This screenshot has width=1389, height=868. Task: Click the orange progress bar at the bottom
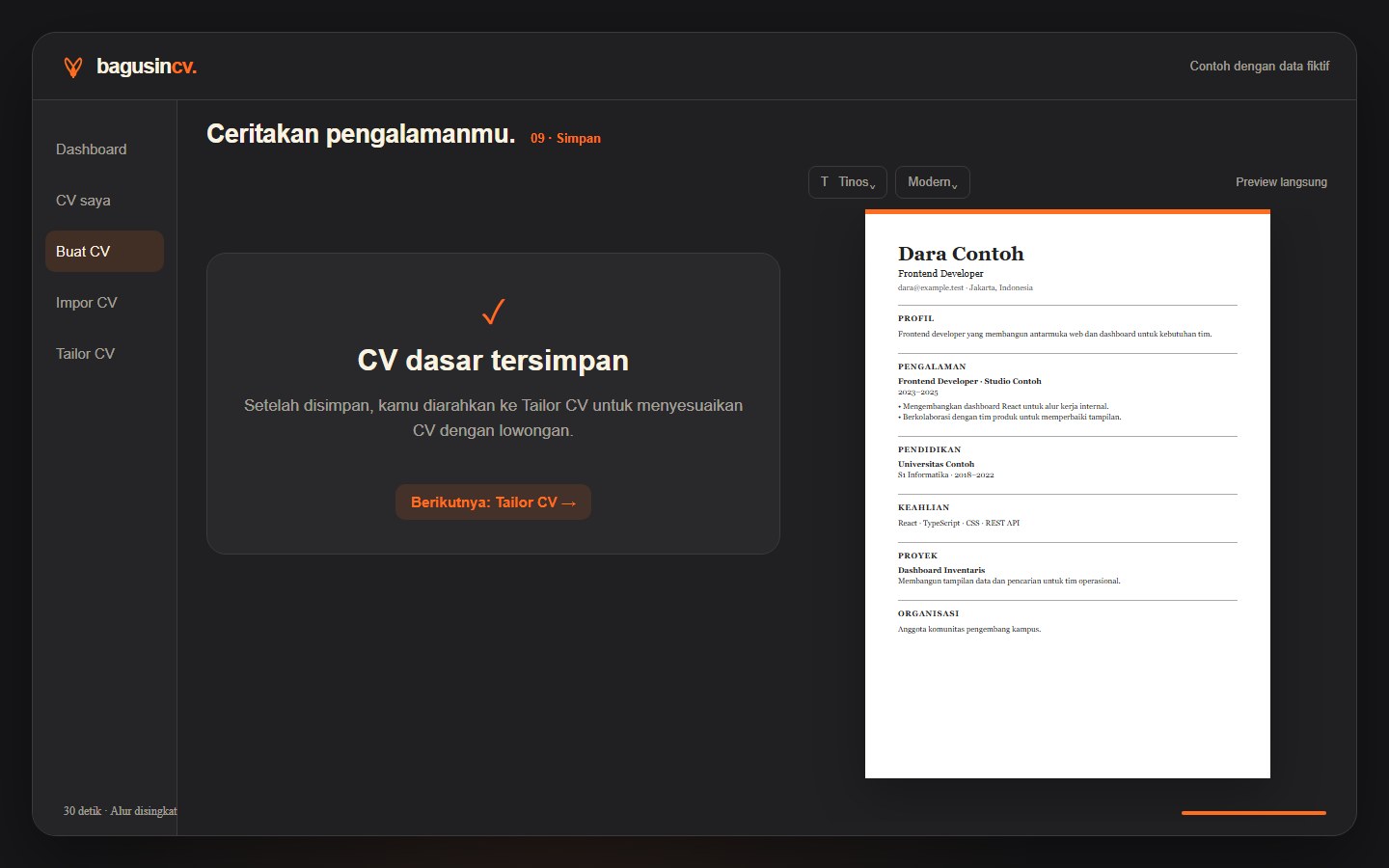[1254, 813]
